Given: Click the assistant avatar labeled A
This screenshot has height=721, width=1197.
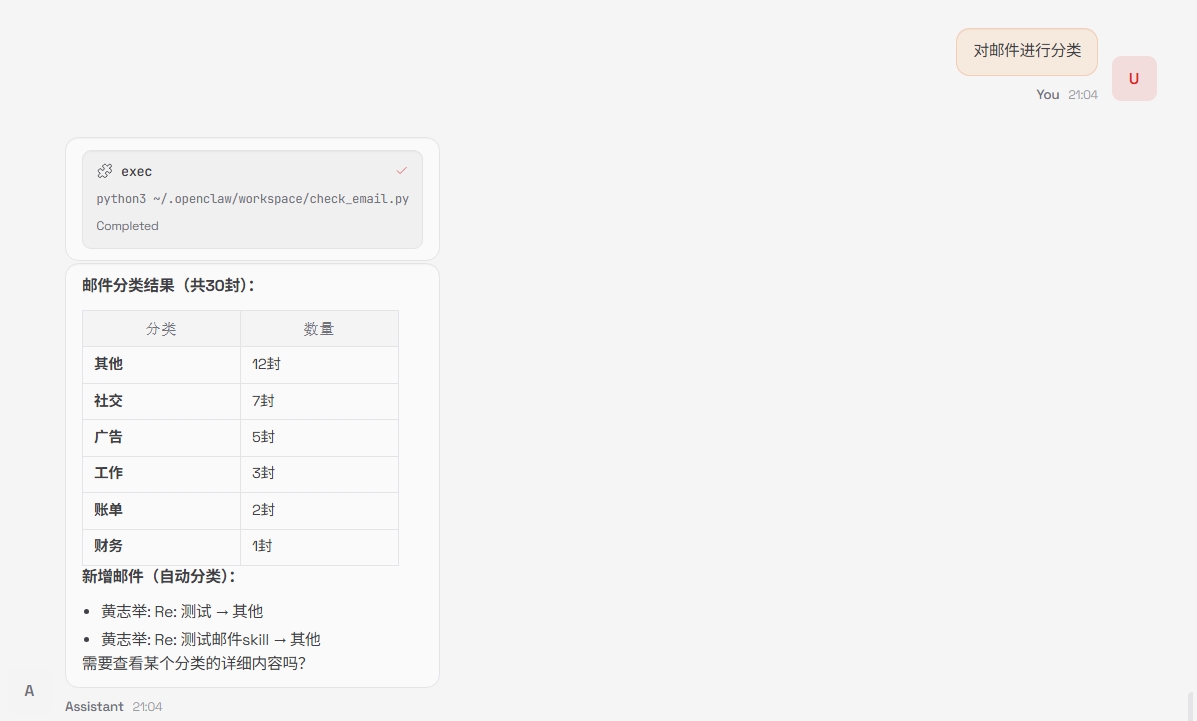Looking at the screenshot, I should [29, 690].
